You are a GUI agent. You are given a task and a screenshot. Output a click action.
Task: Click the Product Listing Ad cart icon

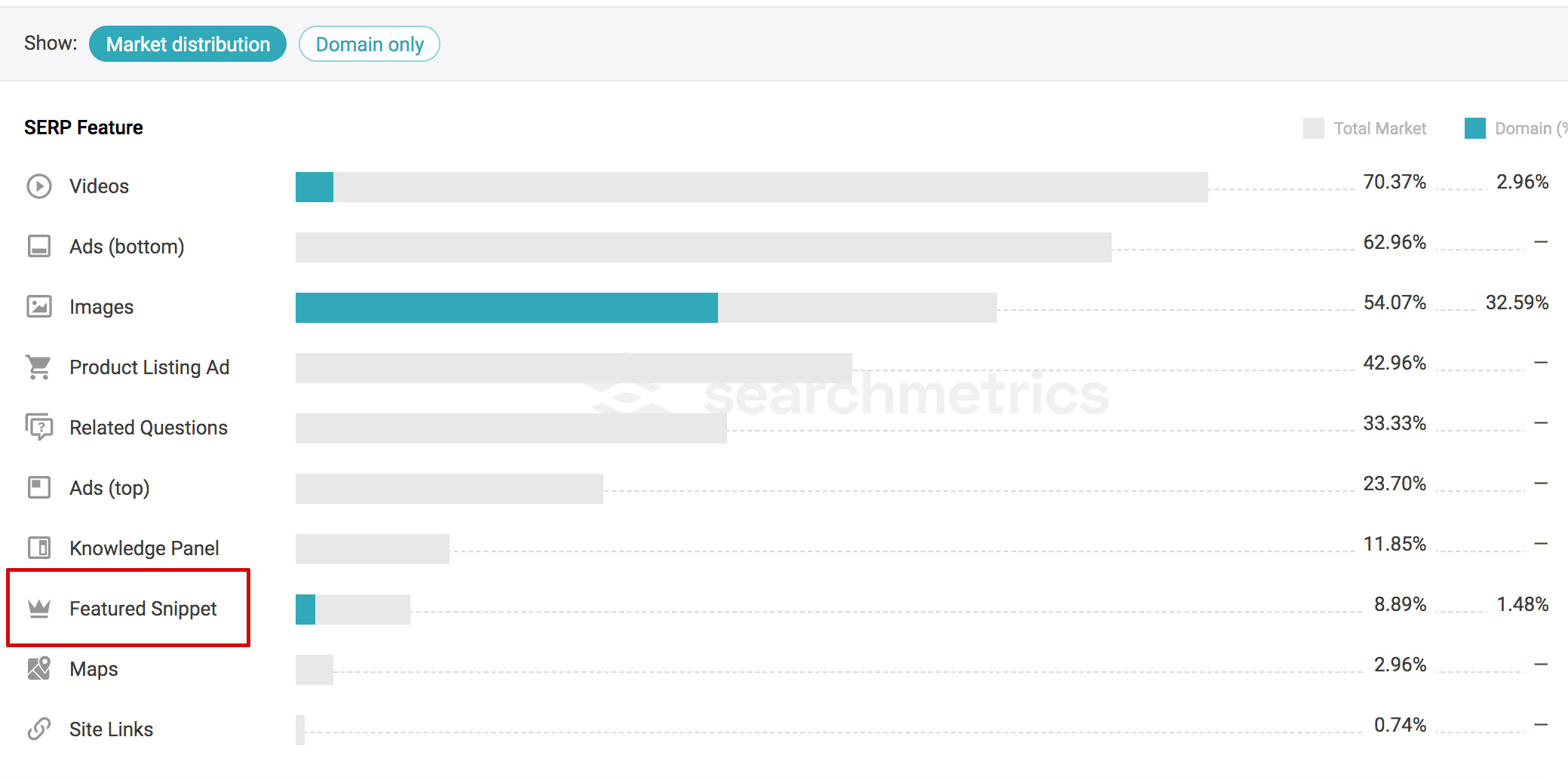coord(38,367)
